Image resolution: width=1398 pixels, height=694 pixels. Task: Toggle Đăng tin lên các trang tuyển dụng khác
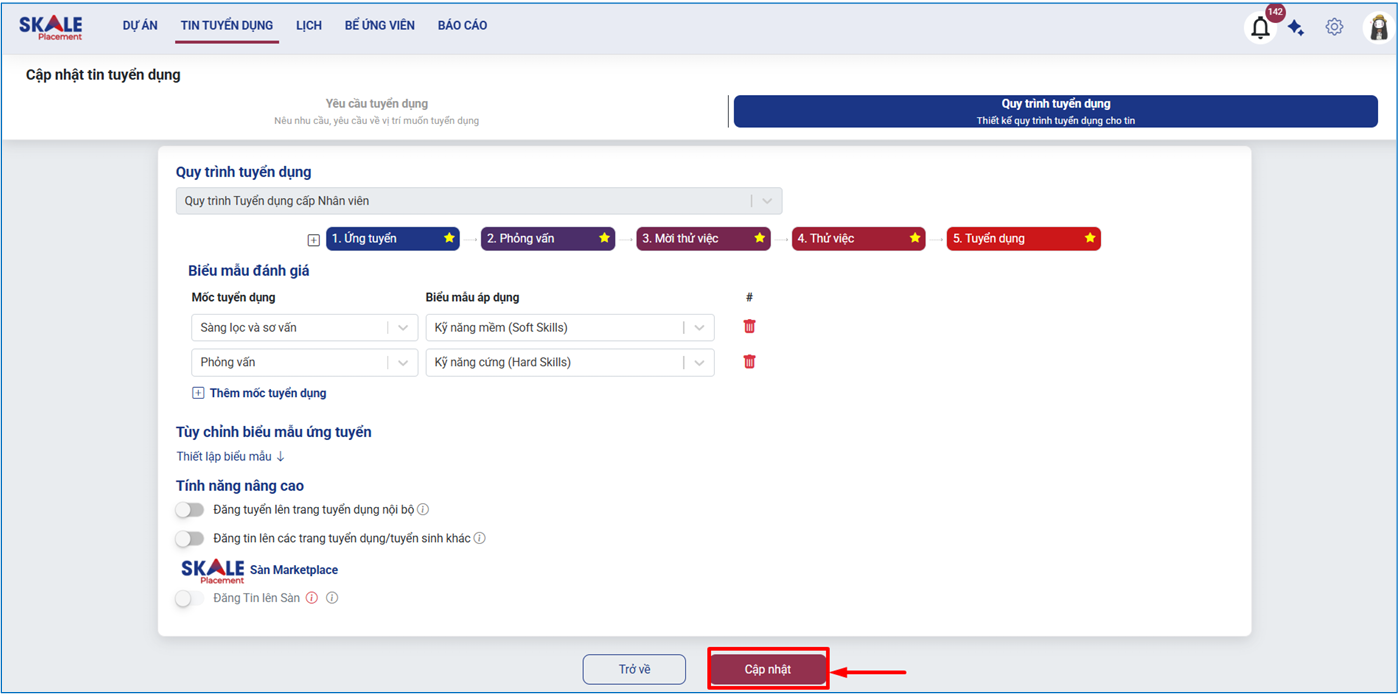(x=189, y=539)
